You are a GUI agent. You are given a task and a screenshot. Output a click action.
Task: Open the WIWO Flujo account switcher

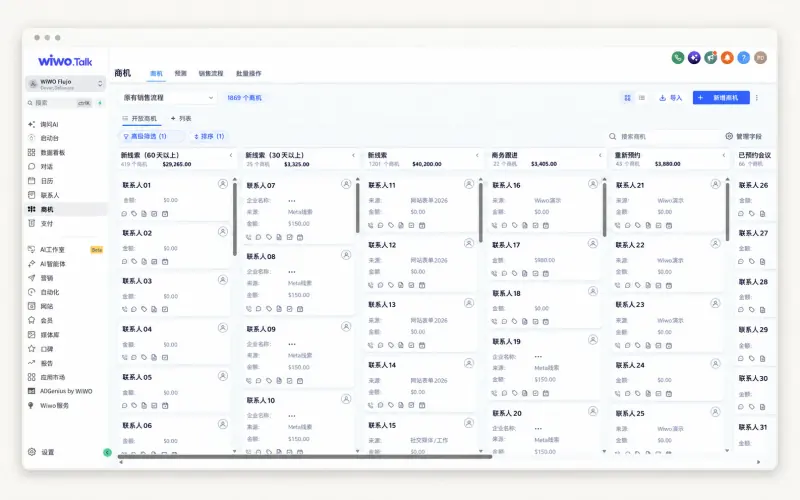(x=65, y=84)
